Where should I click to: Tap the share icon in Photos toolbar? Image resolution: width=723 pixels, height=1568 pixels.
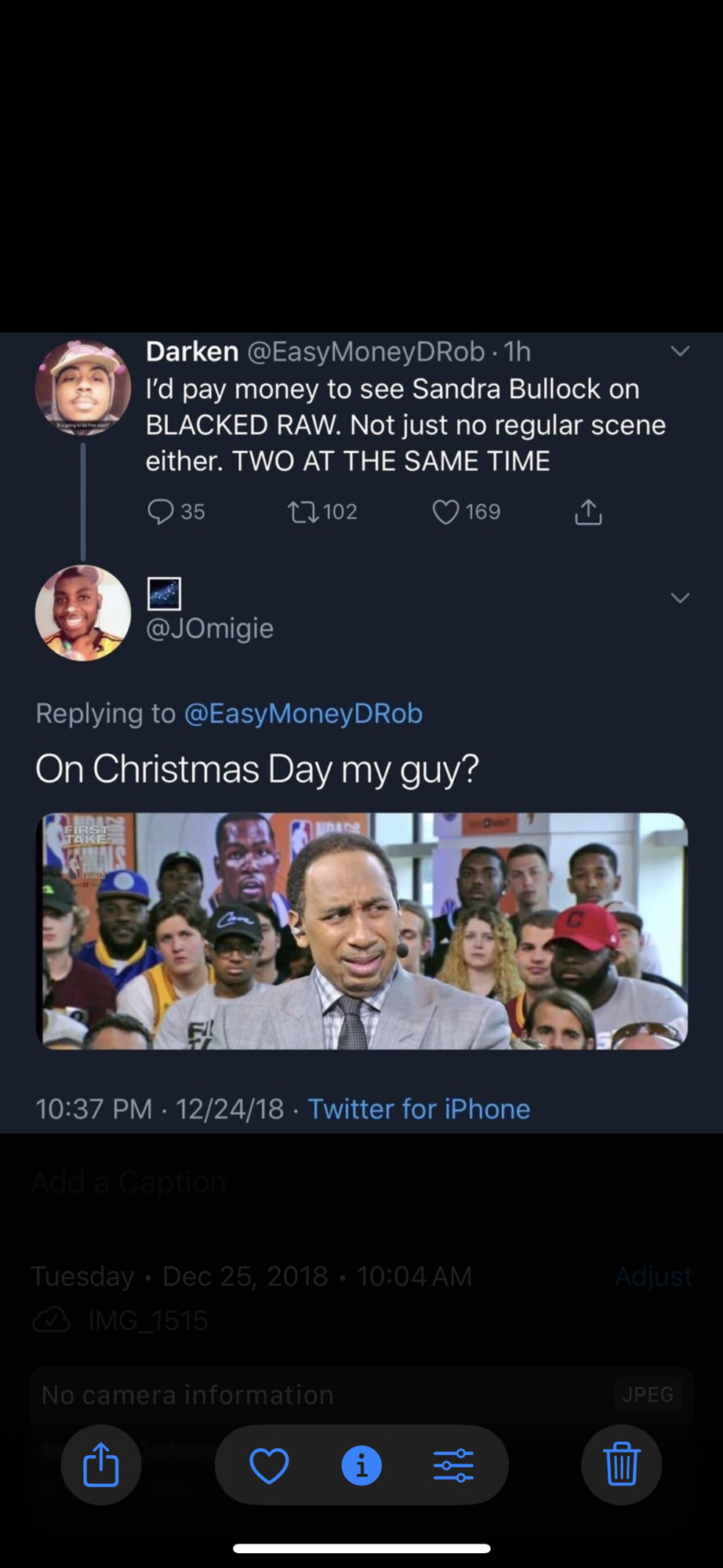(x=100, y=1465)
